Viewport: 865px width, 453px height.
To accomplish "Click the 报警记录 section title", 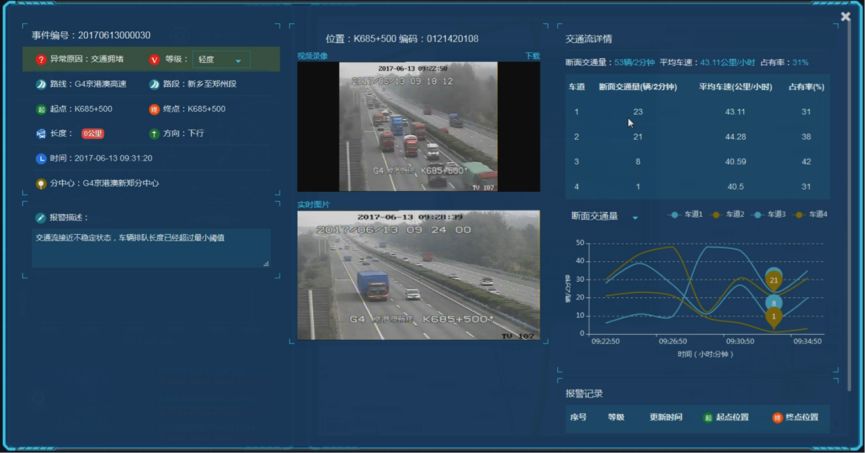I will (584, 394).
